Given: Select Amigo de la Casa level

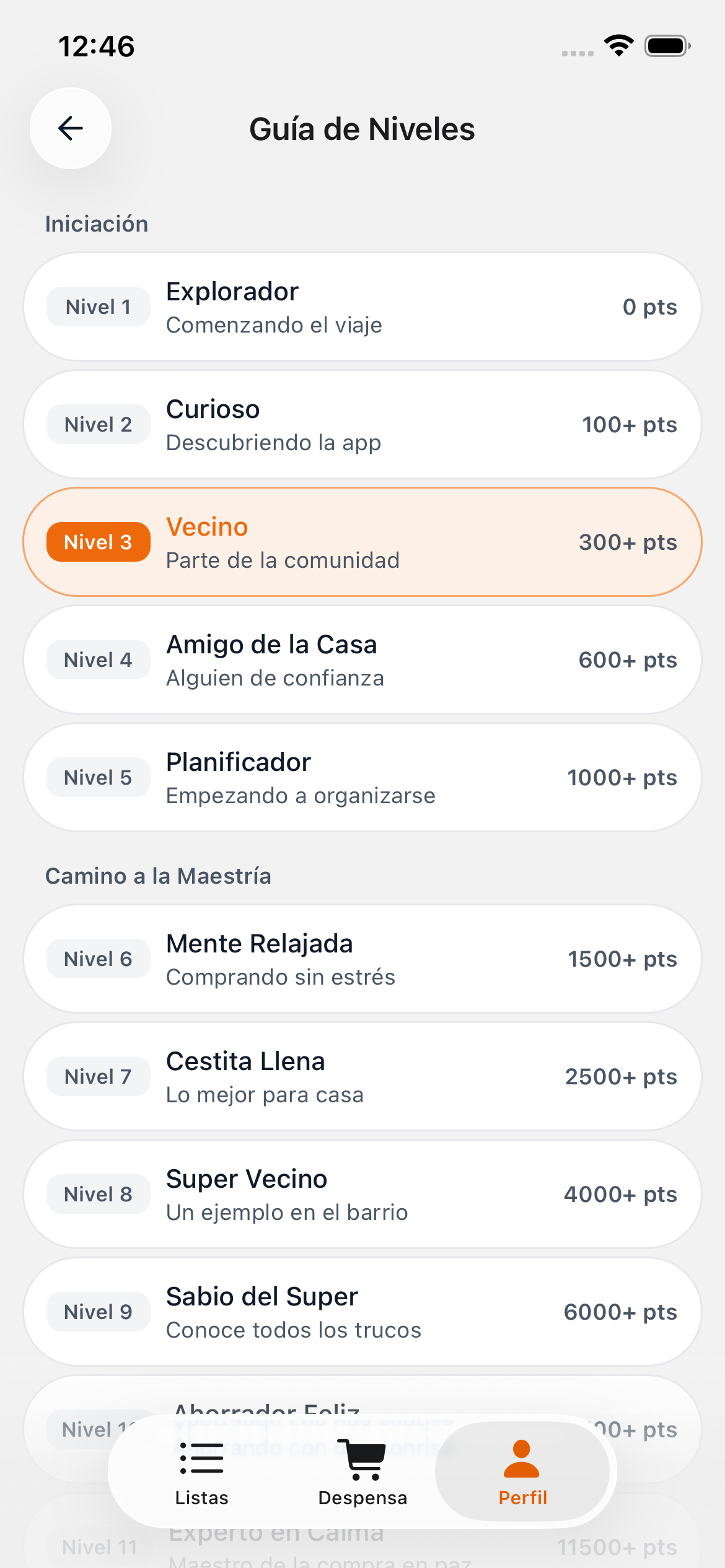Looking at the screenshot, I should click(362, 660).
